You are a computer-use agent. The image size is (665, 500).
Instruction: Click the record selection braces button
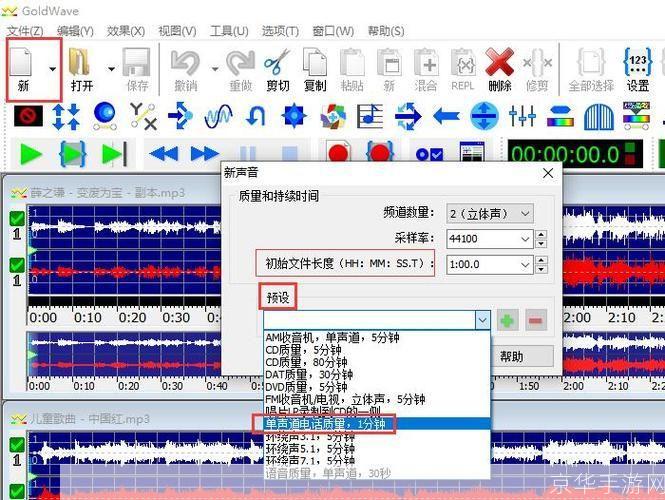pos(380,152)
